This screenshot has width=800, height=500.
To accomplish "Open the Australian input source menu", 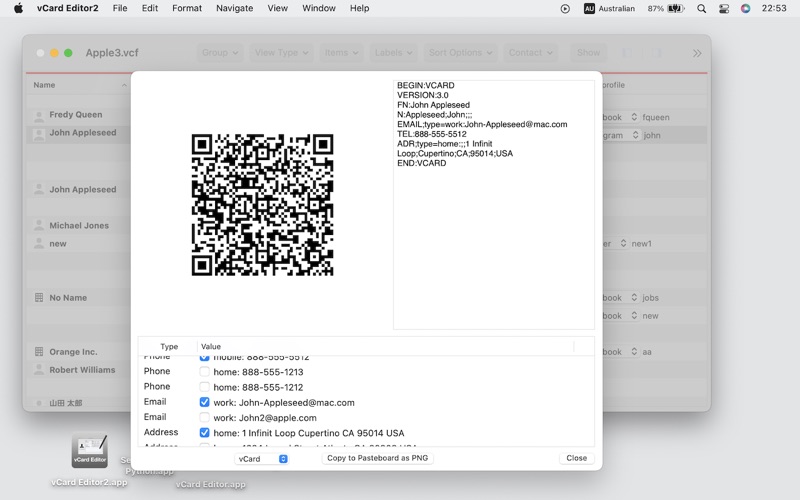I will tap(609, 8).
